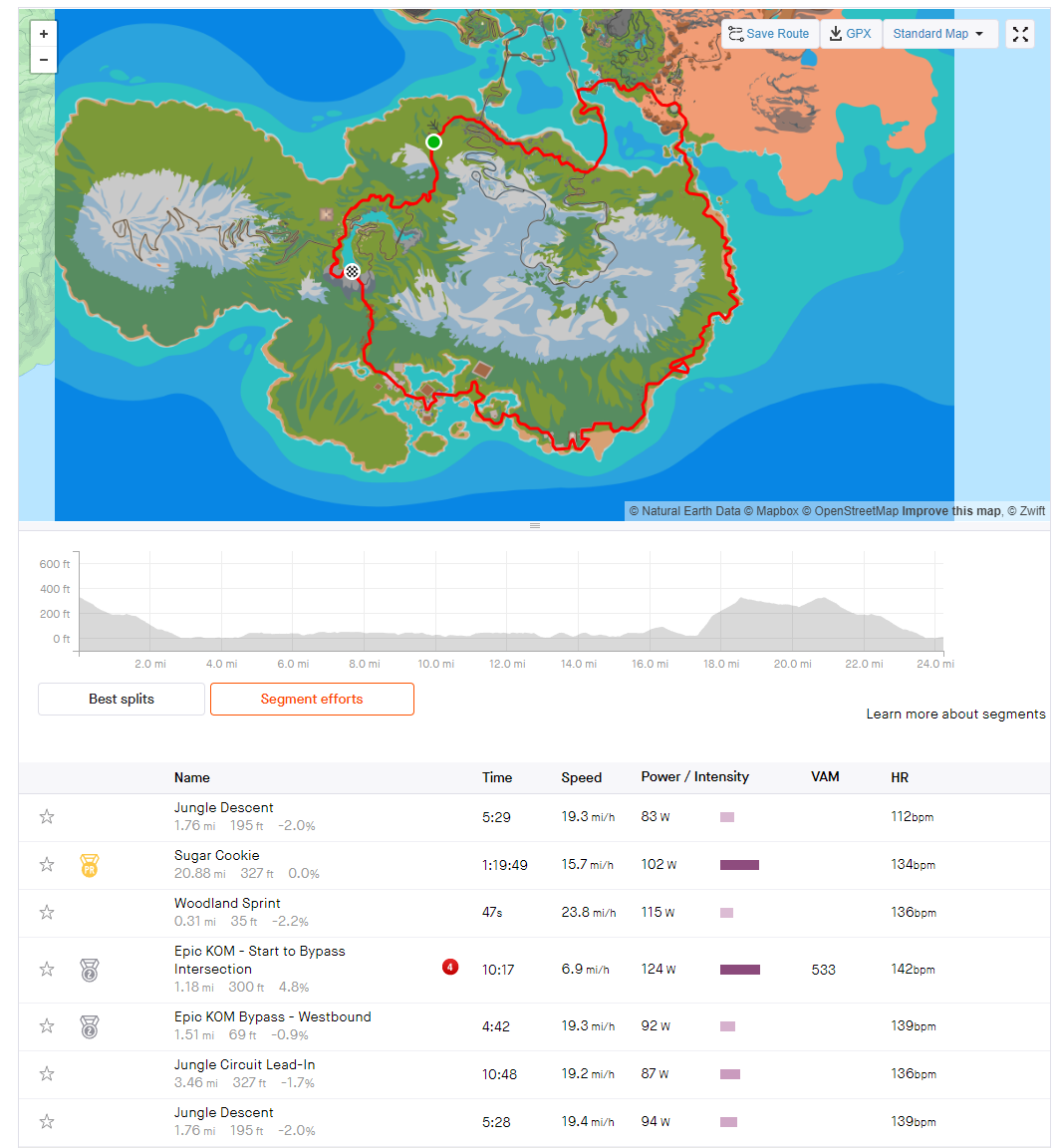
Task: Enter fullscreen map view
Action: [x=1020, y=34]
